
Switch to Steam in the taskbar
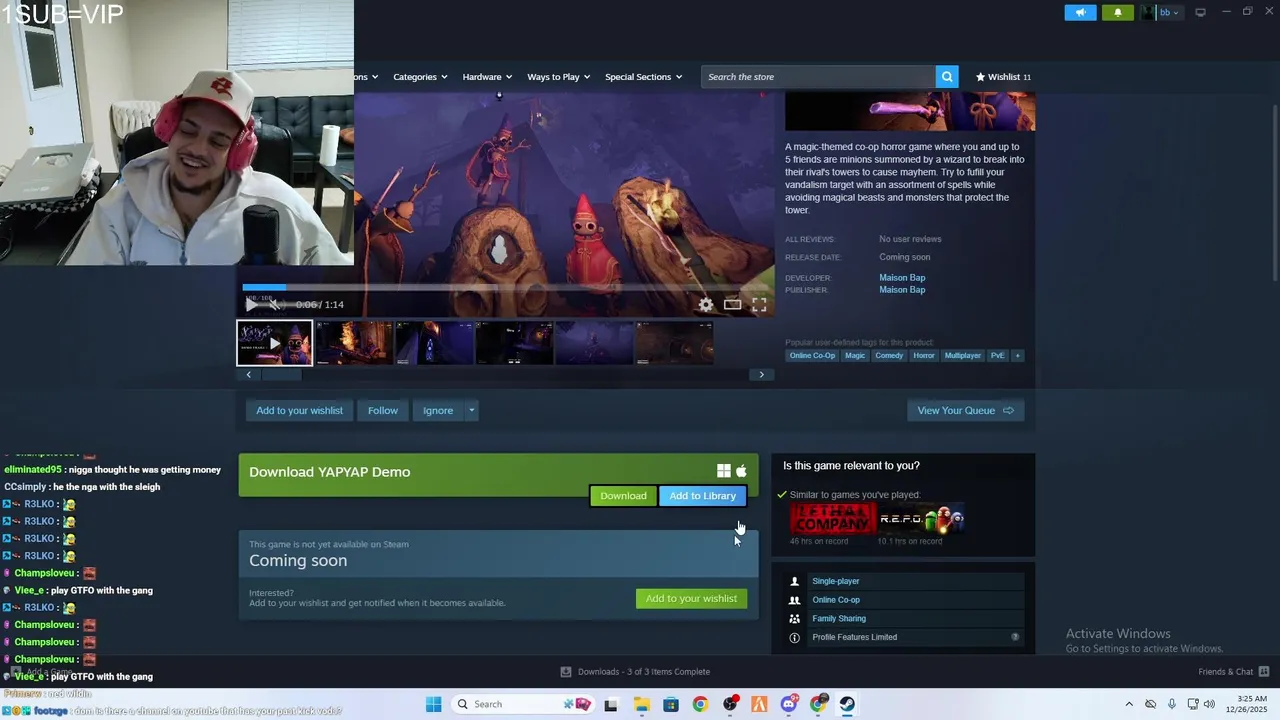click(847, 704)
